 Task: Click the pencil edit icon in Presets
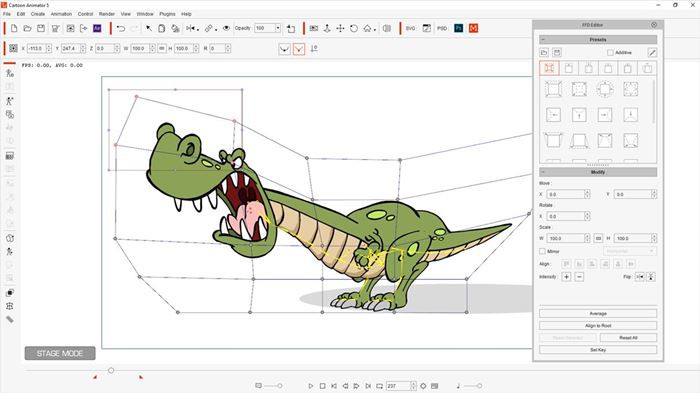[x=652, y=53]
